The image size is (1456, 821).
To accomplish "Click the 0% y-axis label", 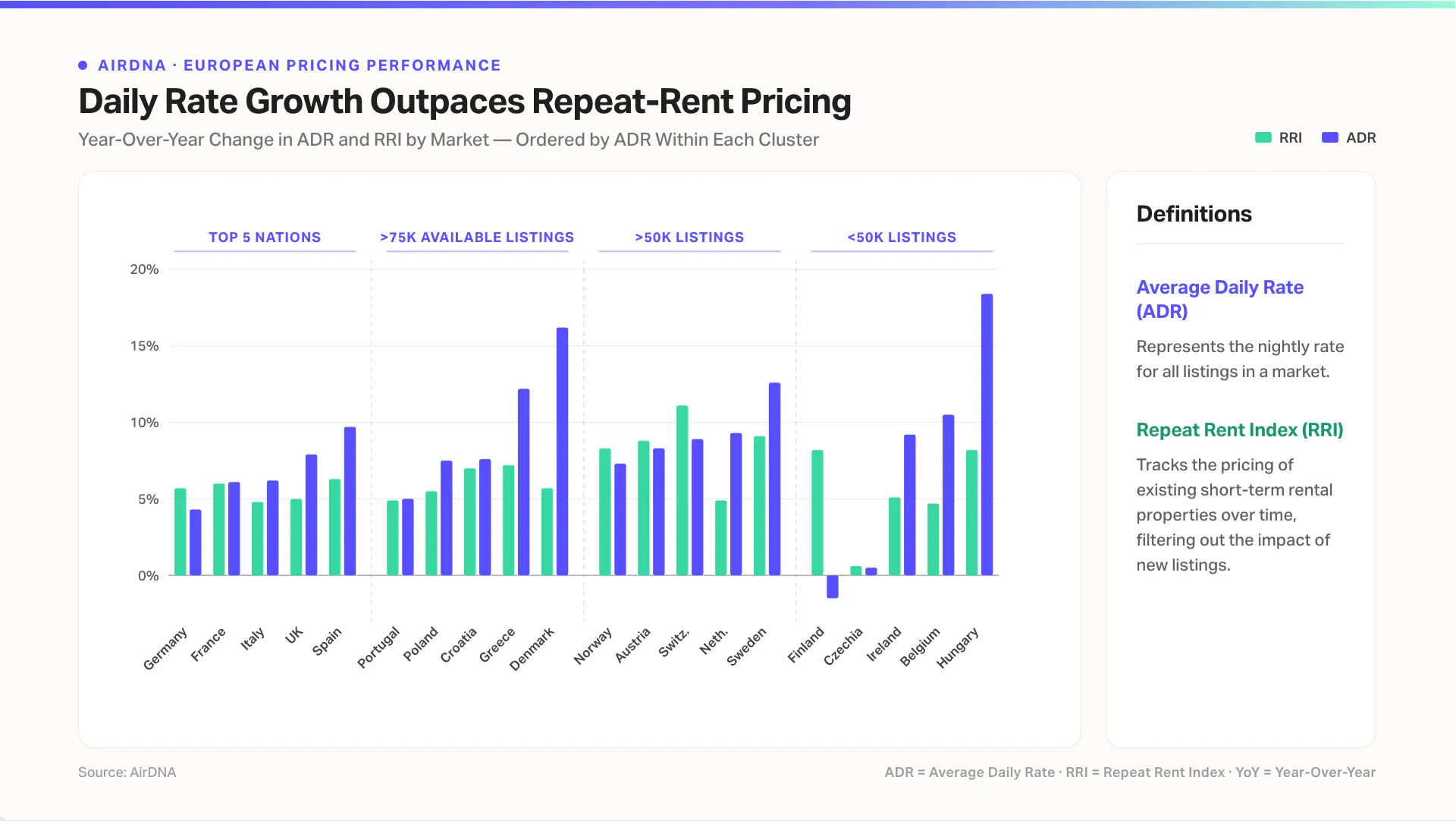I will [149, 576].
